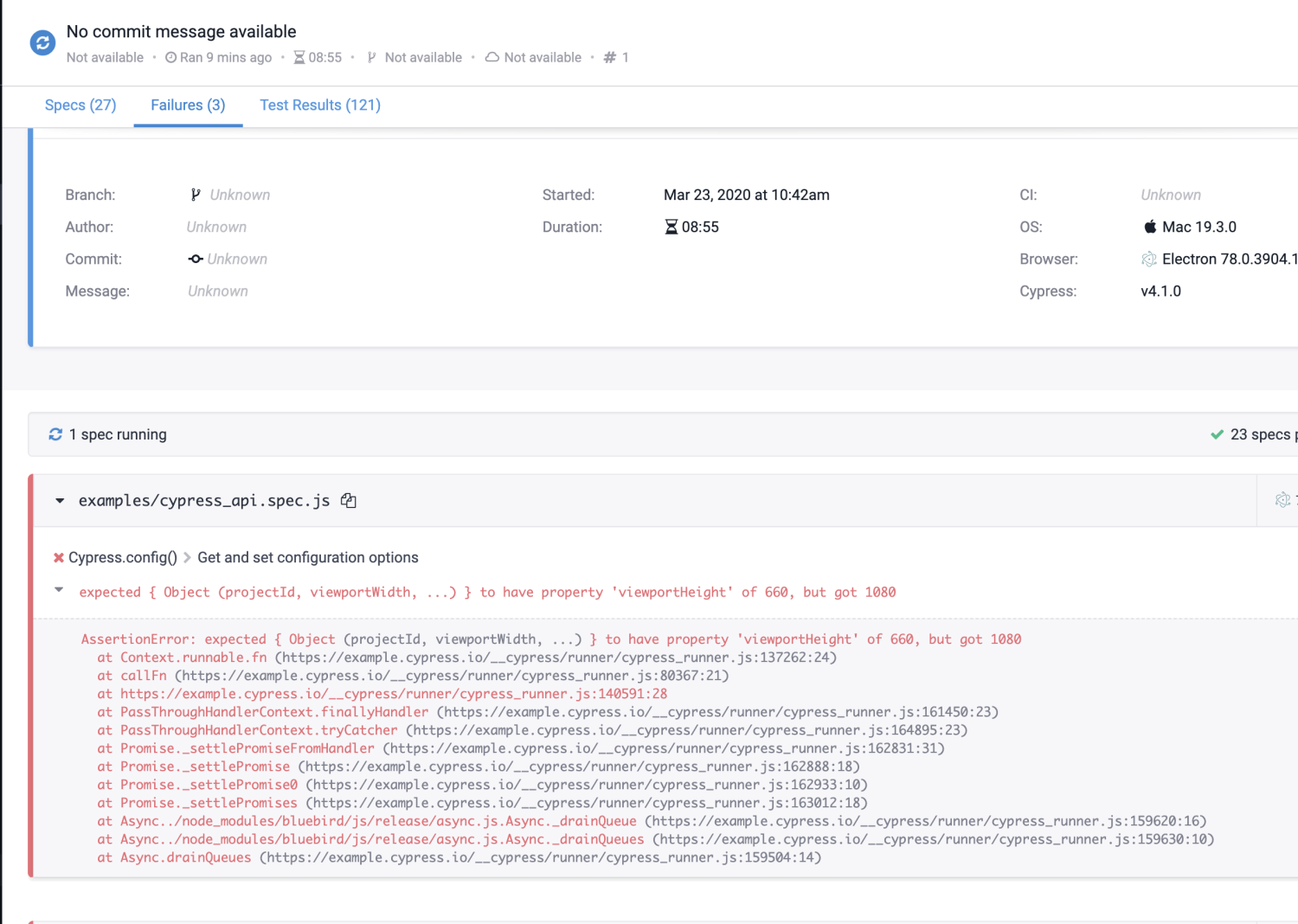Click the examples/cypress_api.spec.js file name

click(x=204, y=501)
